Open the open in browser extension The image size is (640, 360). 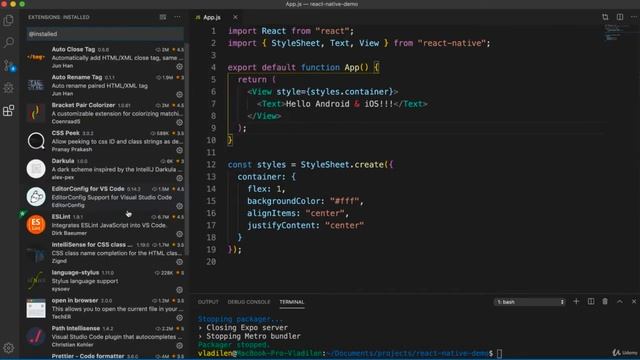(x=104, y=309)
